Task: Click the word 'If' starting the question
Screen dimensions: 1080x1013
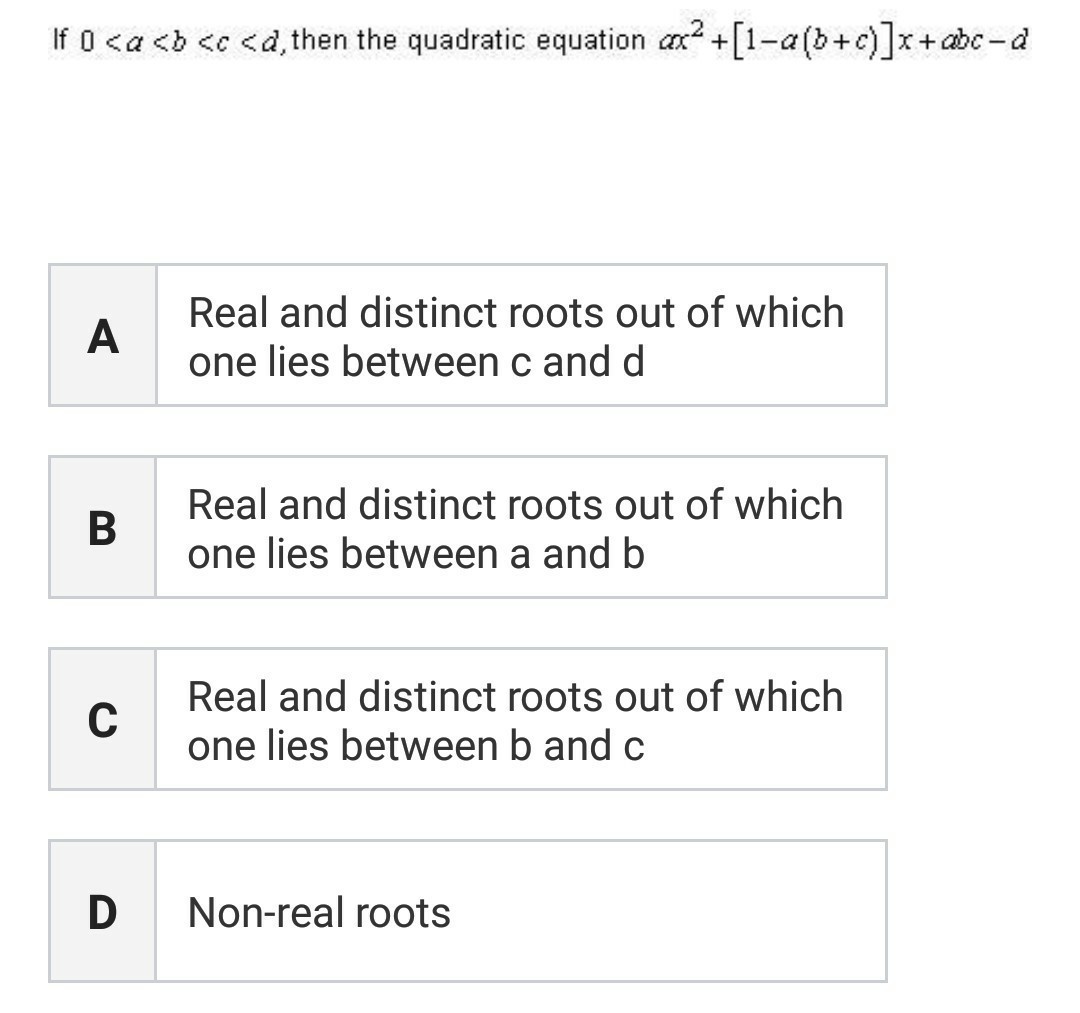Action: click(60, 40)
